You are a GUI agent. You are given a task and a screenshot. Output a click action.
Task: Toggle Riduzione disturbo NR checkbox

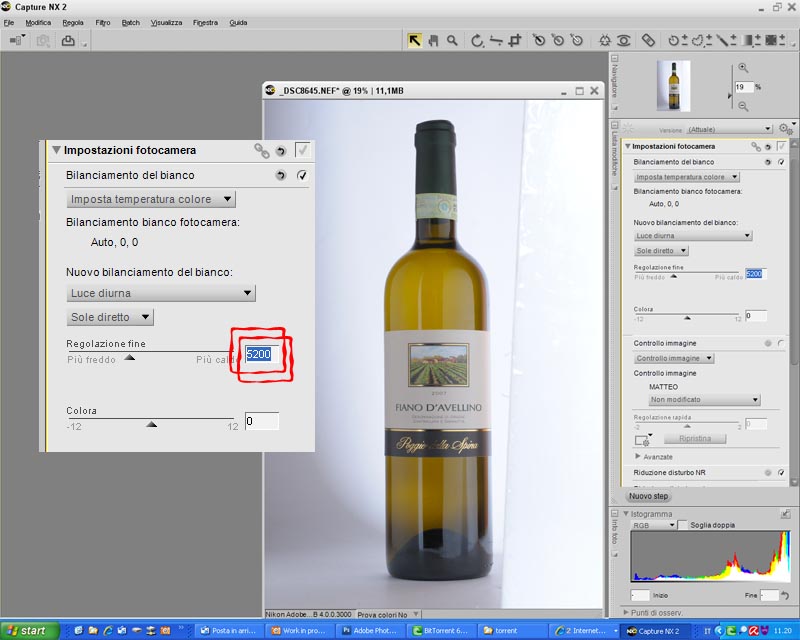781,473
